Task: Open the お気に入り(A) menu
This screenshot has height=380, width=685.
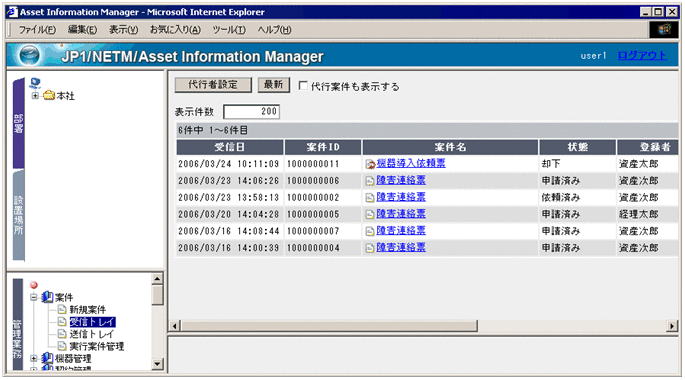Action: tap(175, 30)
